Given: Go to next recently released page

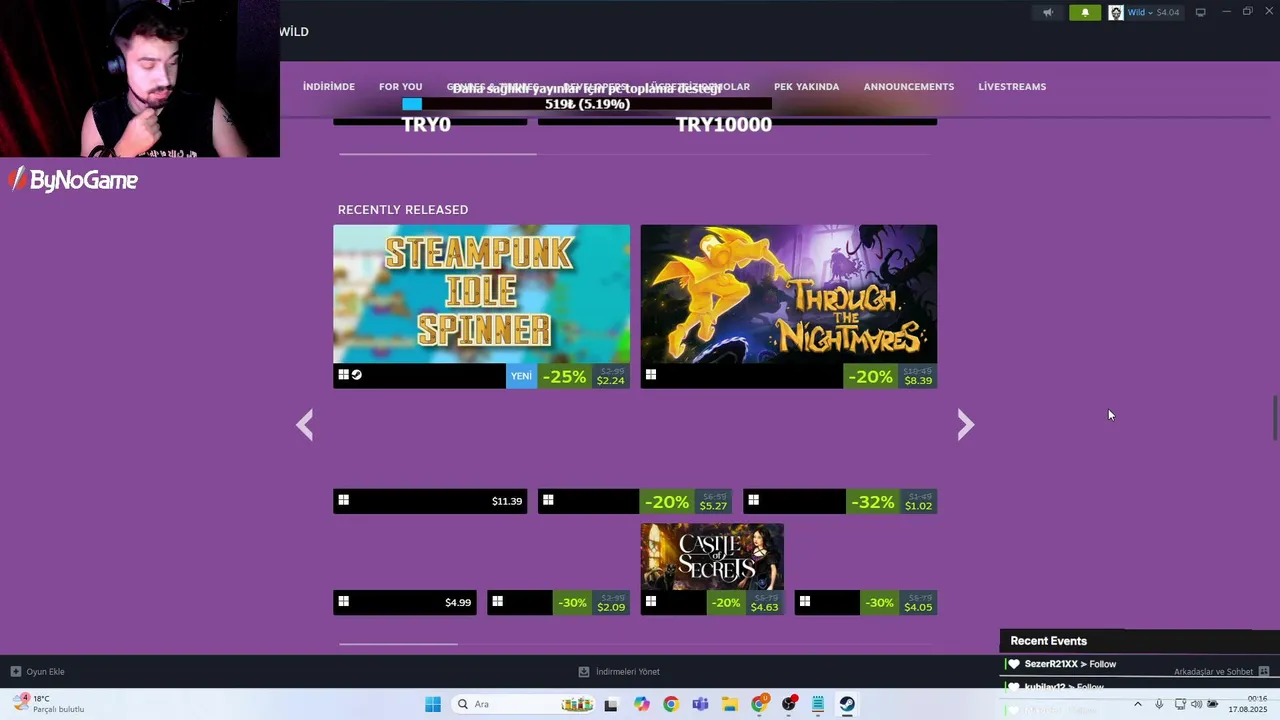Looking at the screenshot, I should 965,425.
